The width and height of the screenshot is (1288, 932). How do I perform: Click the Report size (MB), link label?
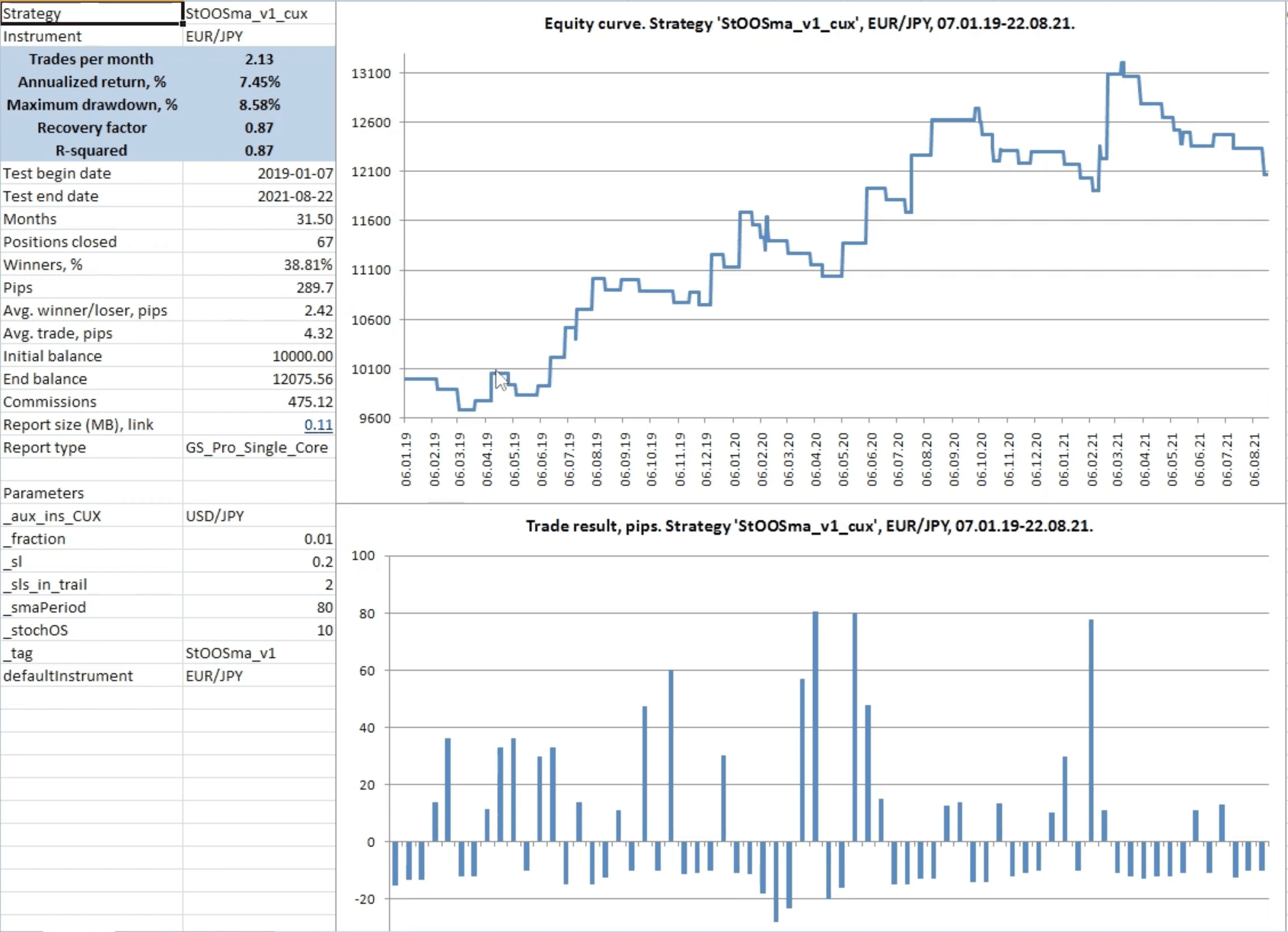78,424
